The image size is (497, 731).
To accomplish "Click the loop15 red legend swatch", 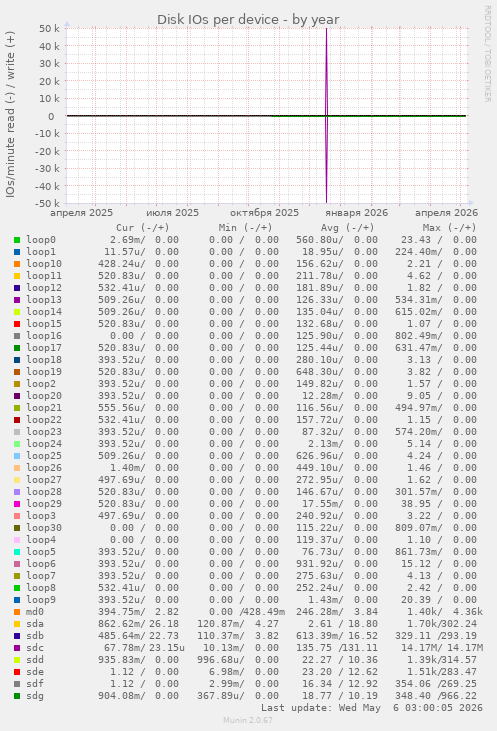I will pyautogui.click(x=17, y=324).
